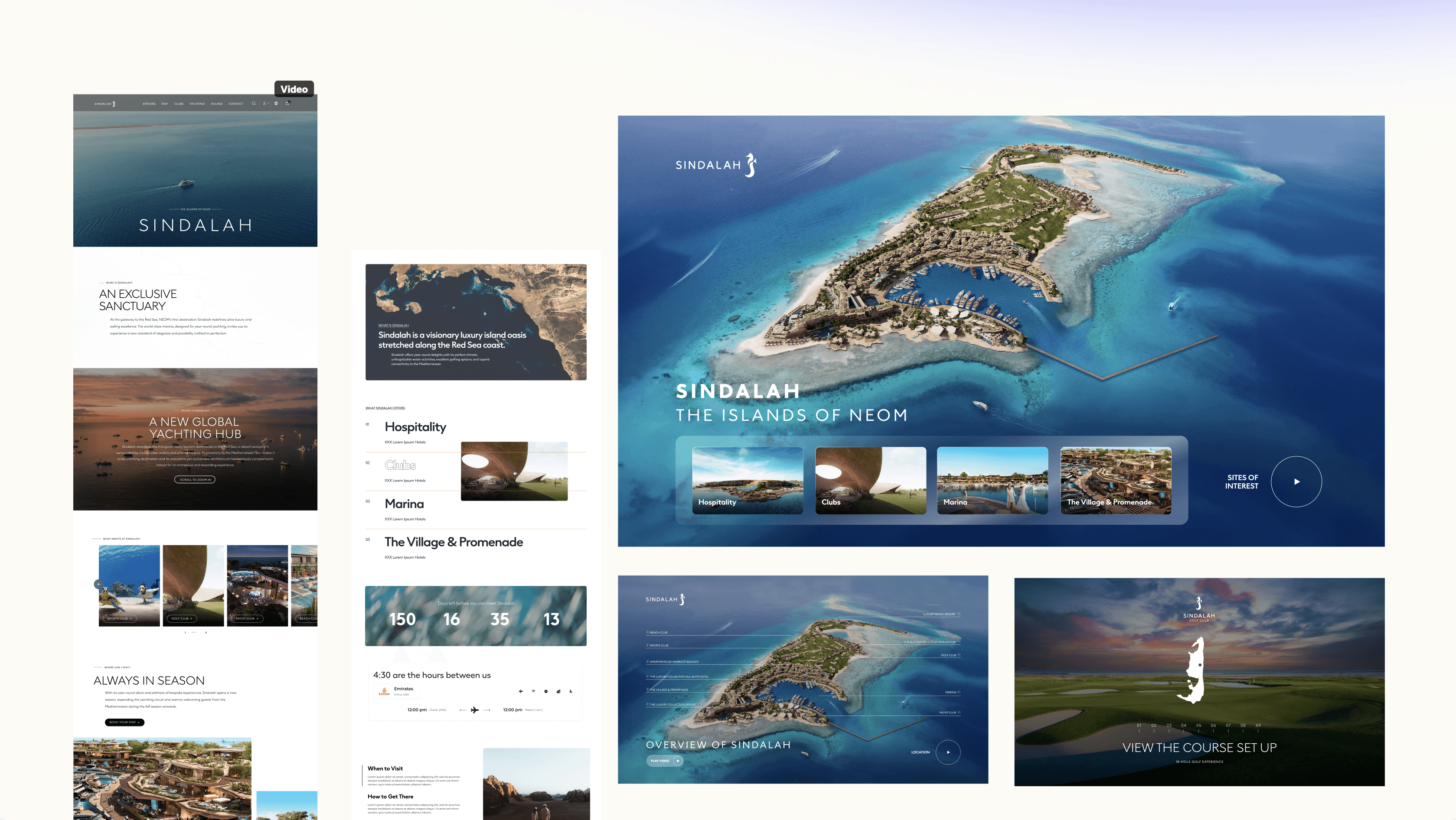
Task: Expand the Marina offer row
Action: (404, 504)
